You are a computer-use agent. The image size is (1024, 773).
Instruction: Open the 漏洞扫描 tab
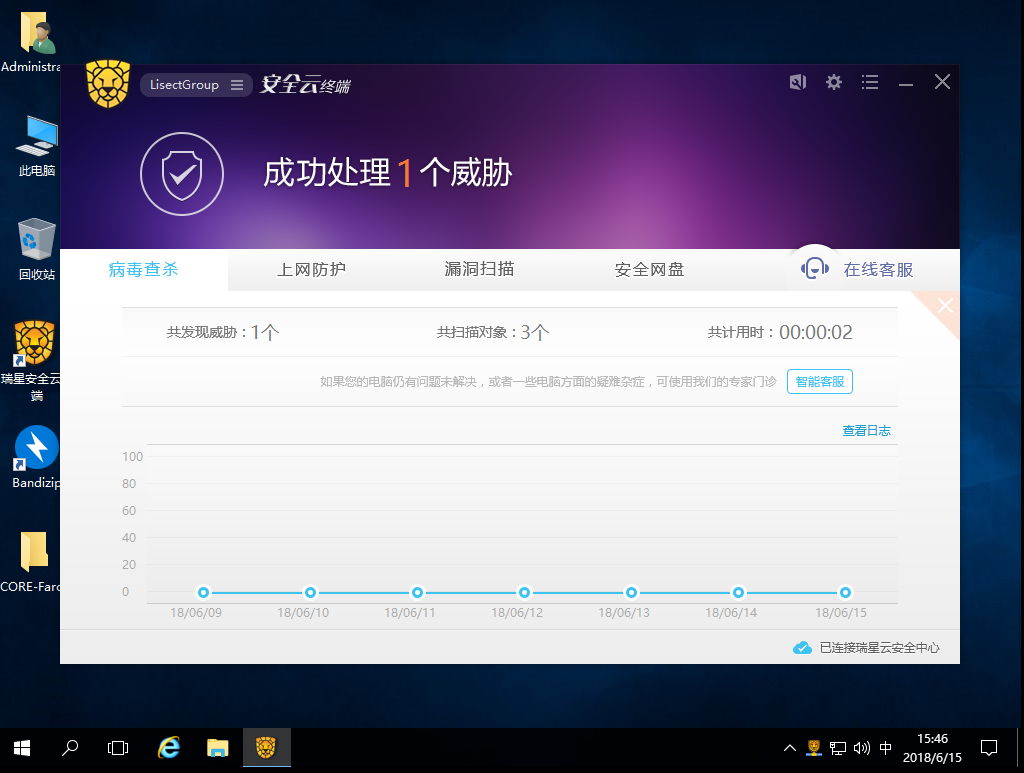click(x=479, y=270)
